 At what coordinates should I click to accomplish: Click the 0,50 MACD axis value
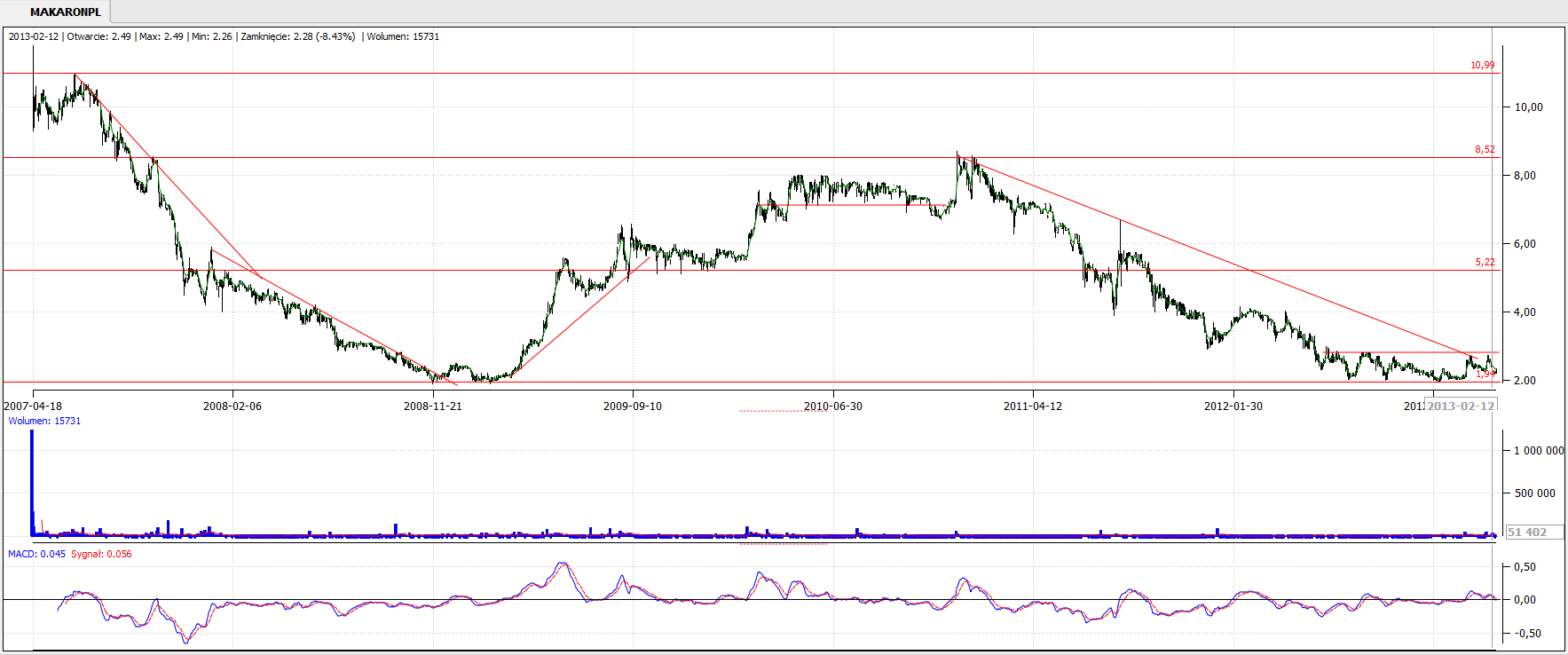[1525, 566]
